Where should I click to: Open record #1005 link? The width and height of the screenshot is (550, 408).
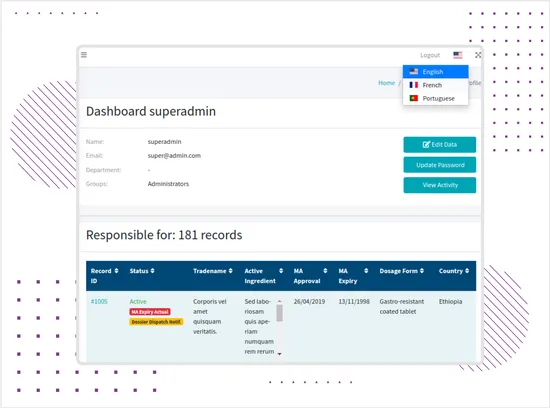(99, 301)
